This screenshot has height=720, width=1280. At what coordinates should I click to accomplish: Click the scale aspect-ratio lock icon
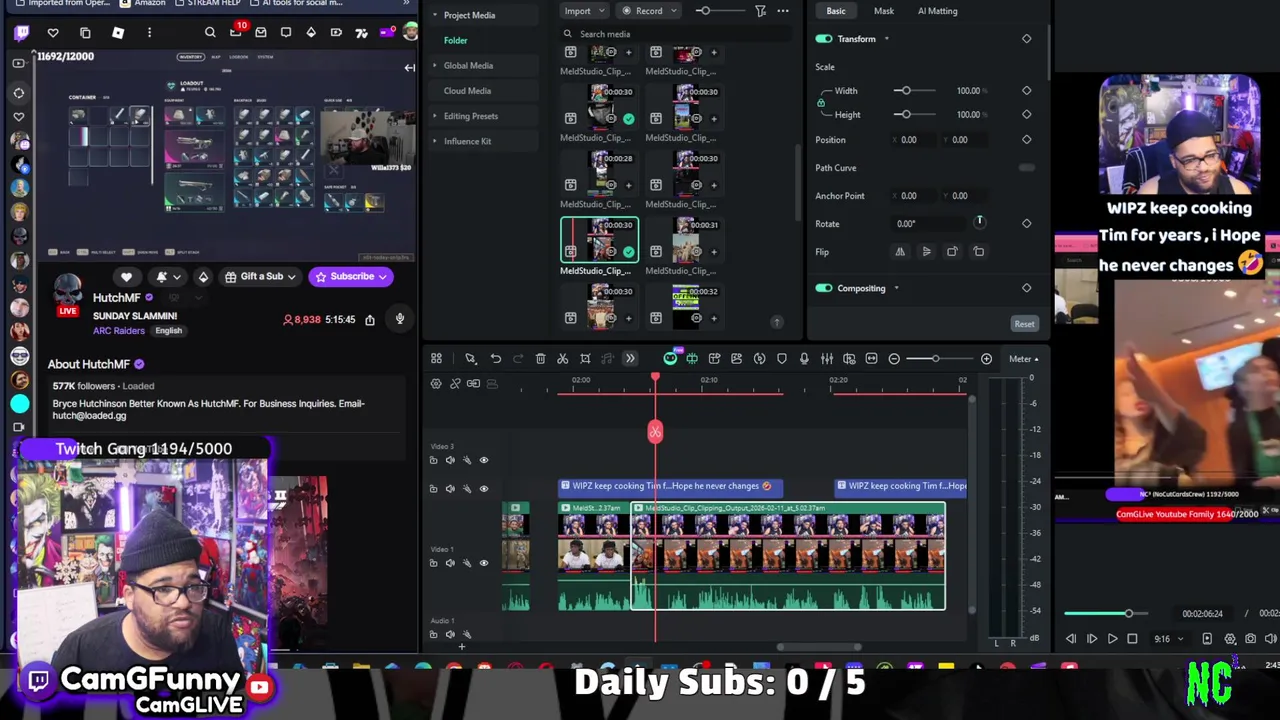pos(821,103)
